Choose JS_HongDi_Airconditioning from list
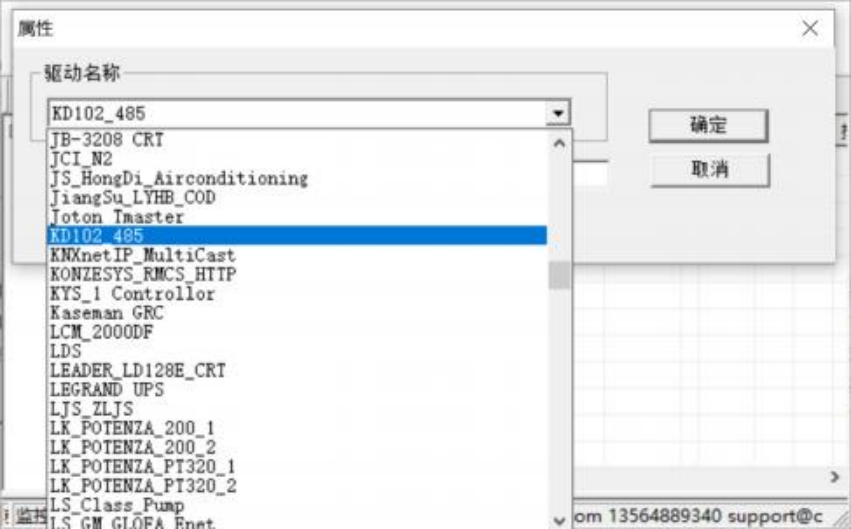This screenshot has width=851, height=529. pyautogui.click(x=297, y=179)
